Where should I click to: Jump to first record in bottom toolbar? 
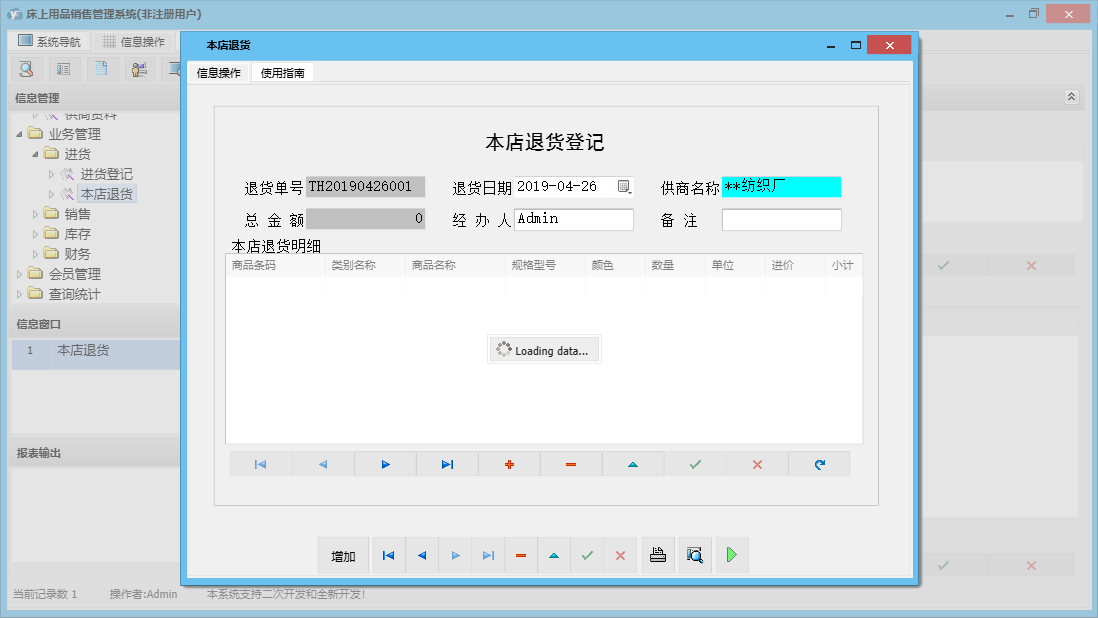388,555
